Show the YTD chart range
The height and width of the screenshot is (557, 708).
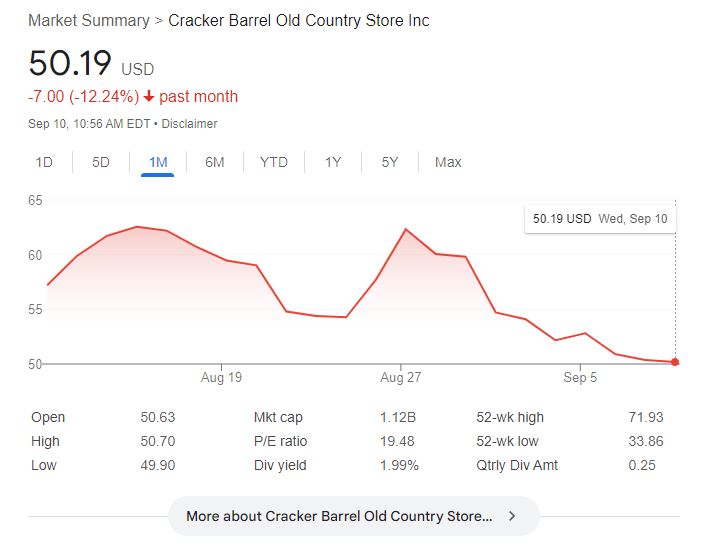pos(273,162)
